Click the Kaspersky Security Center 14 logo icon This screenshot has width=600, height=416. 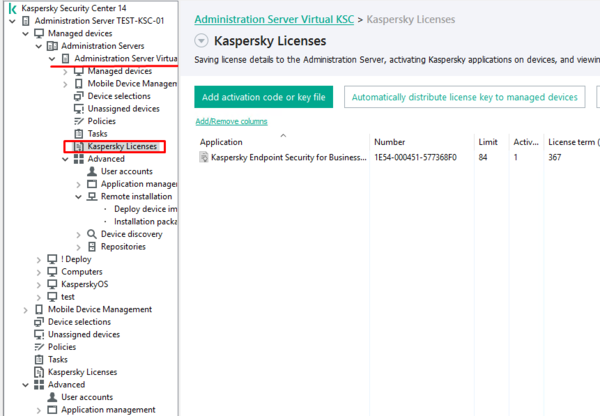[x=12, y=8]
